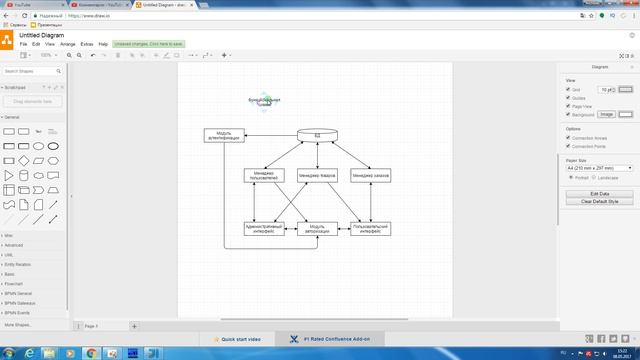Toggle the Page View checkbox

point(568,106)
